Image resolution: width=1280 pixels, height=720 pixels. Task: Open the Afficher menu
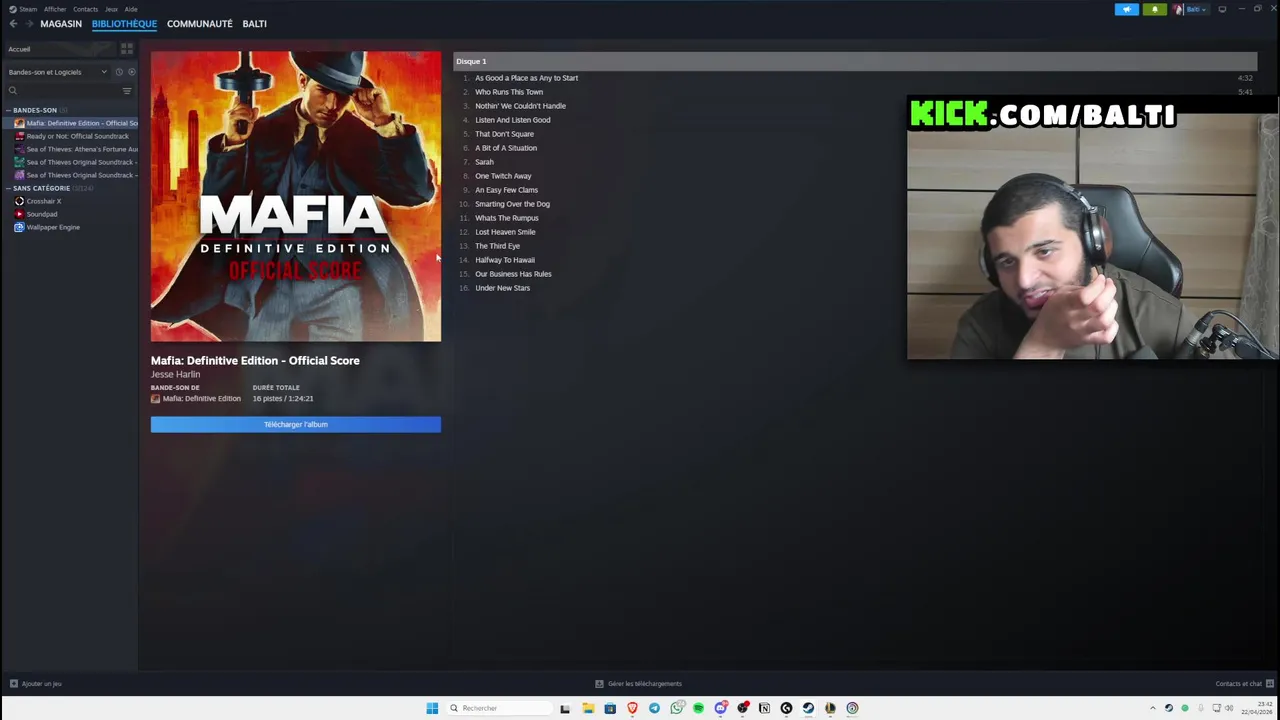(x=55, y=9)
